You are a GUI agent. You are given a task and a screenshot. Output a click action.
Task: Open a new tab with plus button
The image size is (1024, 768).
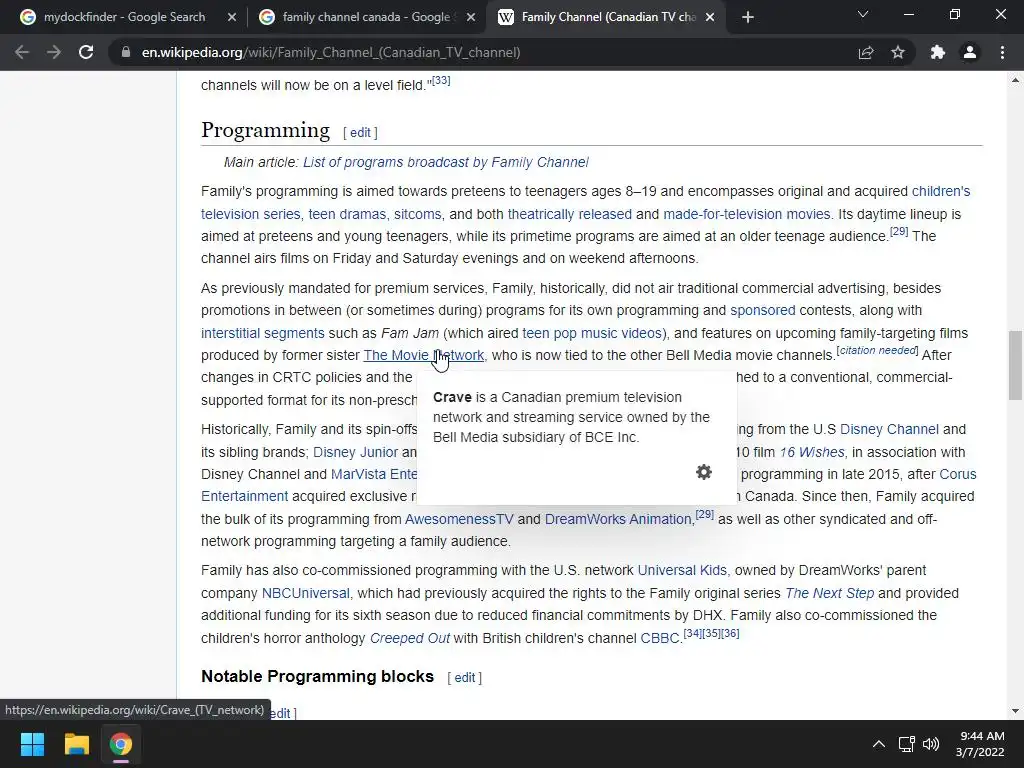pyautogui.click(x=748, y=17)
